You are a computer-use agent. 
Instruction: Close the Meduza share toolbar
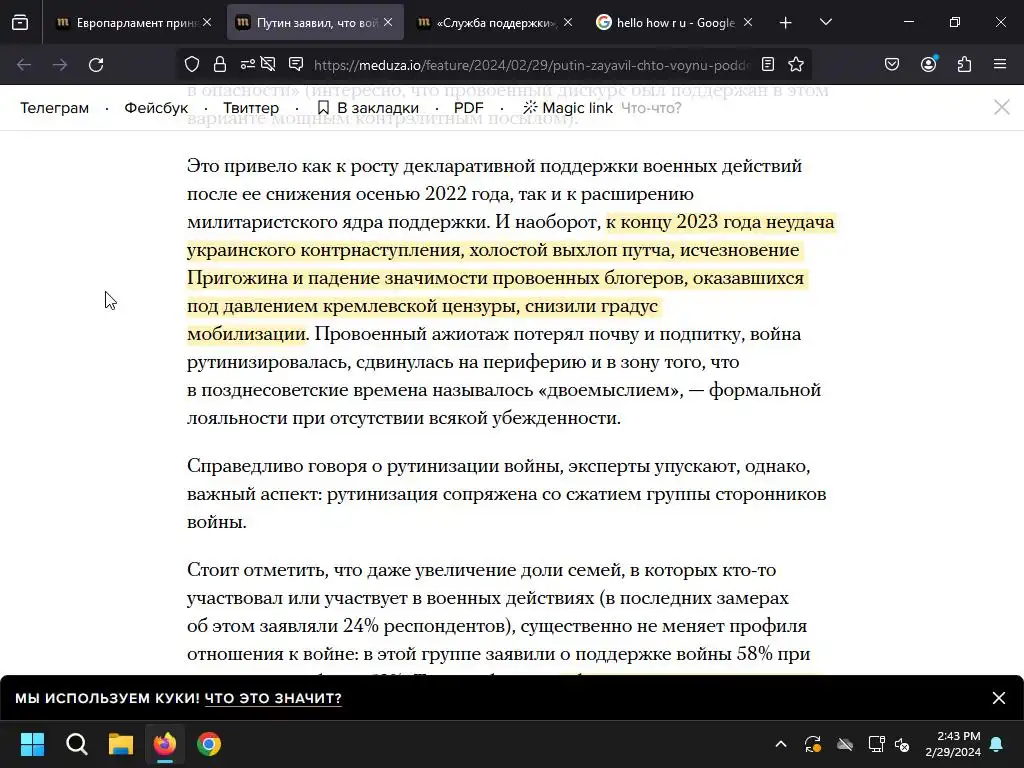1002,107
